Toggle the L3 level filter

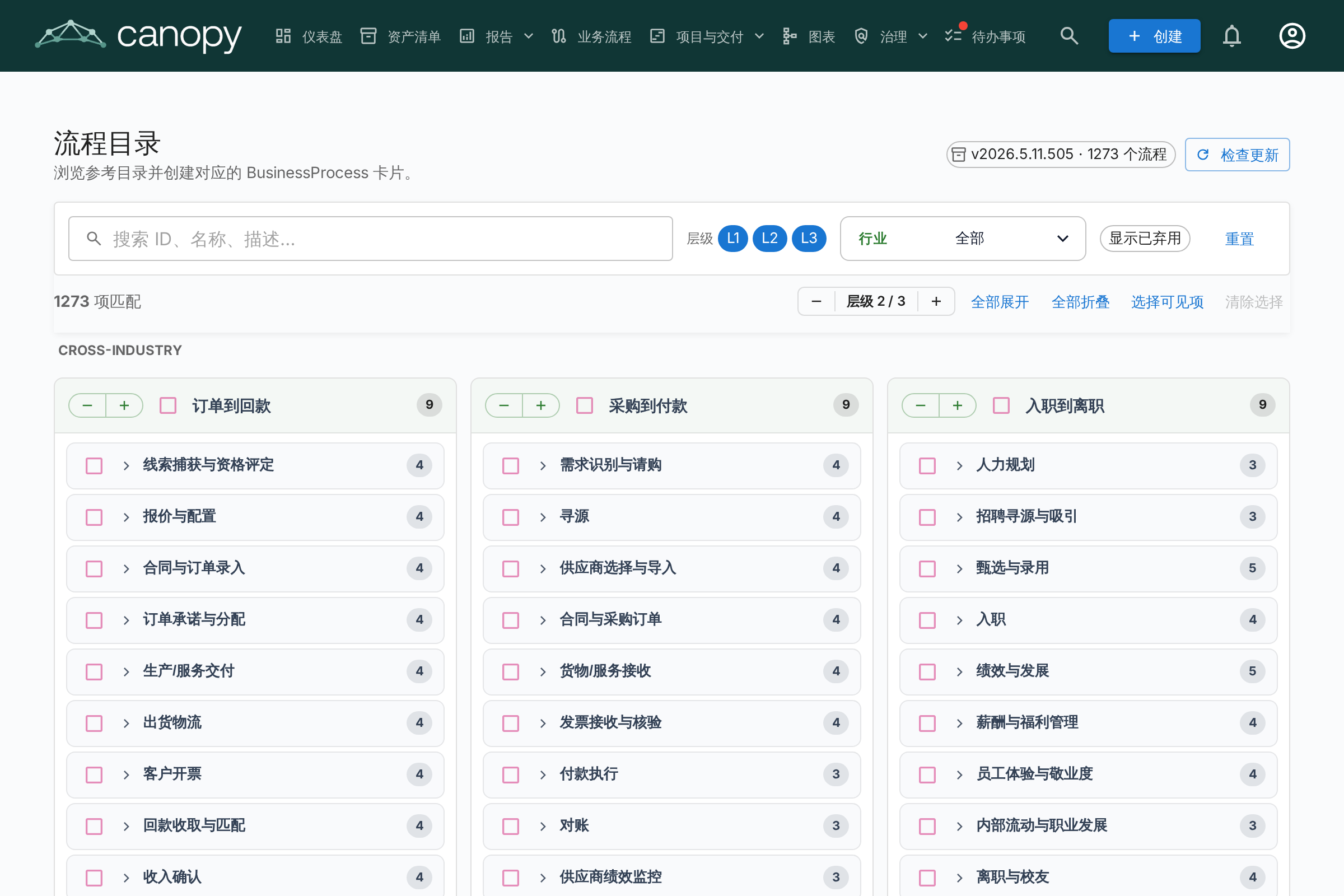(809, 239)
